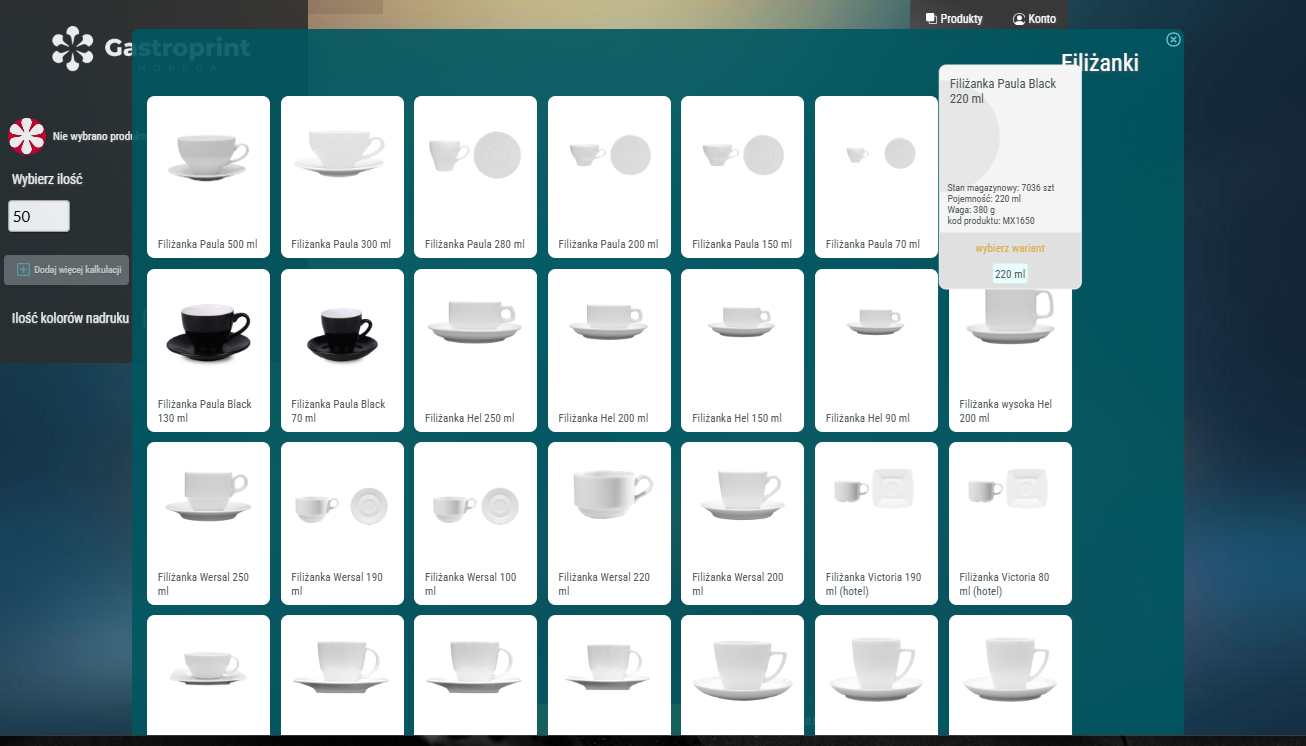Open Filiżanka Hel 150 ml card
Screen dimensions: 1306x746
coord(742,350)
